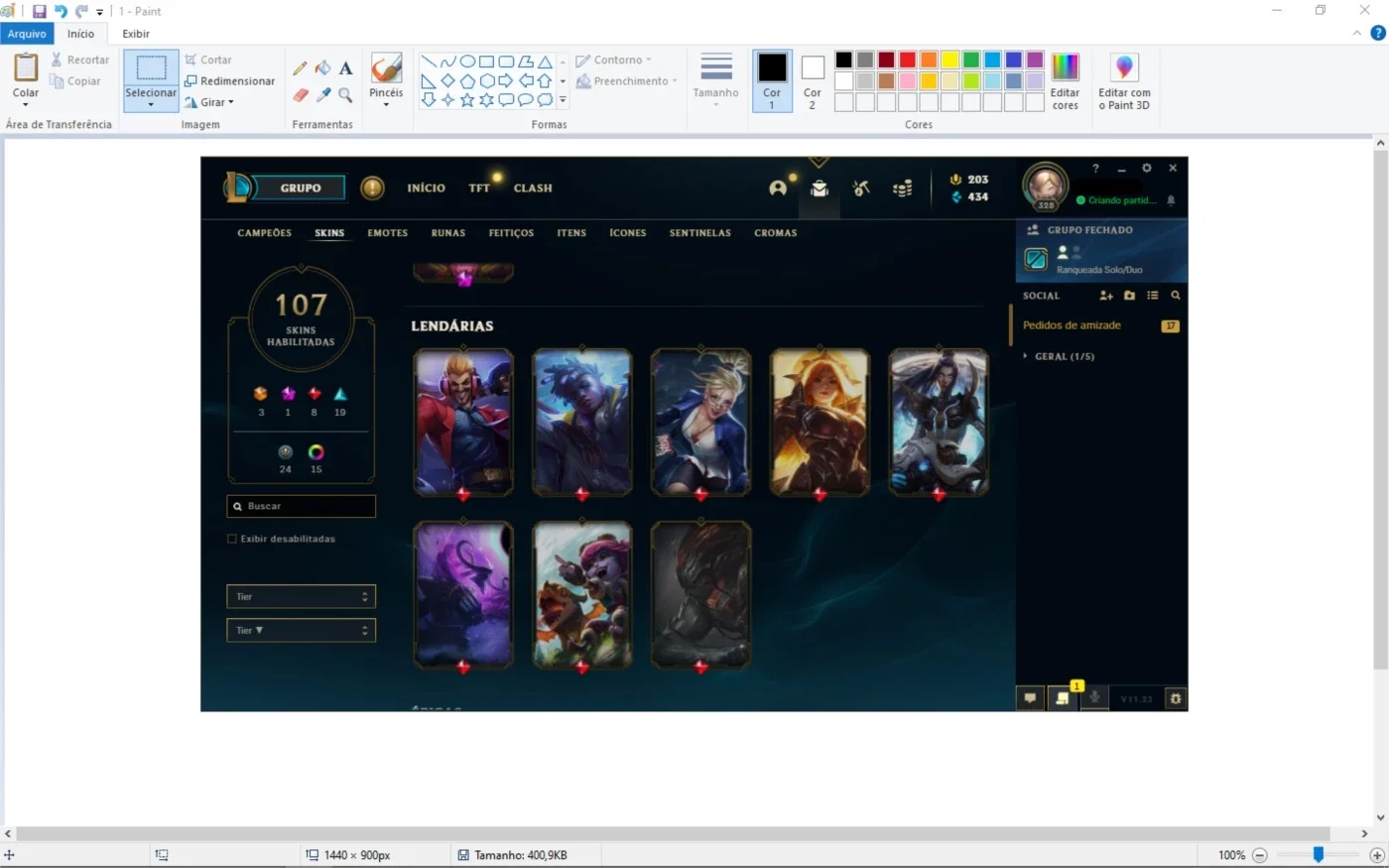
Task: Click the Save icon in the title bar
Action: [40, 11]
